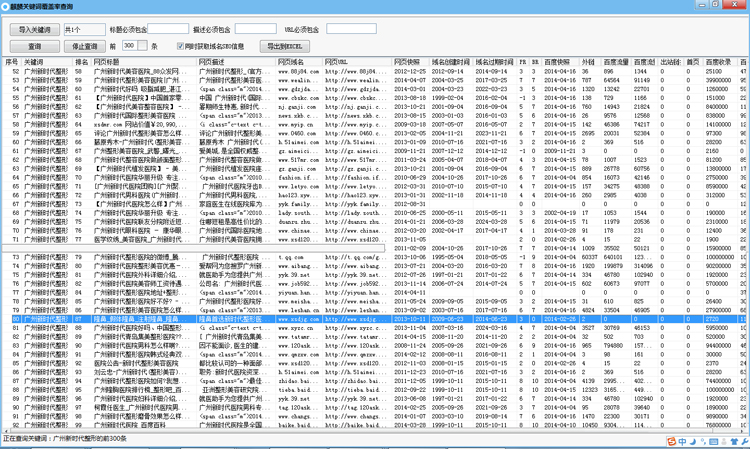This screenshot has height=449, width=750.
Task: Click domain cell www.517mr.com
Action: pos(298,160)
